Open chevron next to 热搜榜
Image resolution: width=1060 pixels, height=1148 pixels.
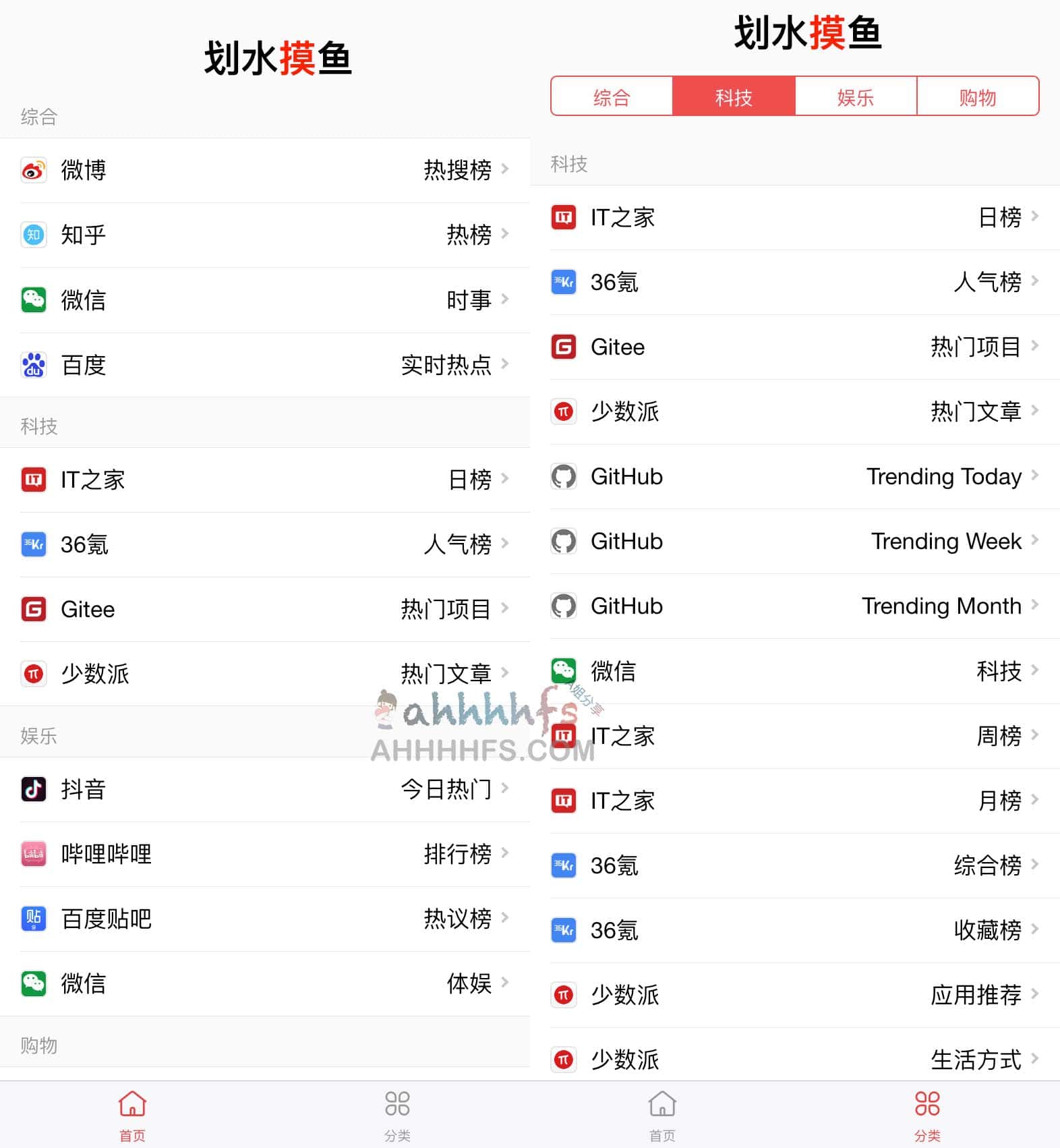tap(505, 169)
